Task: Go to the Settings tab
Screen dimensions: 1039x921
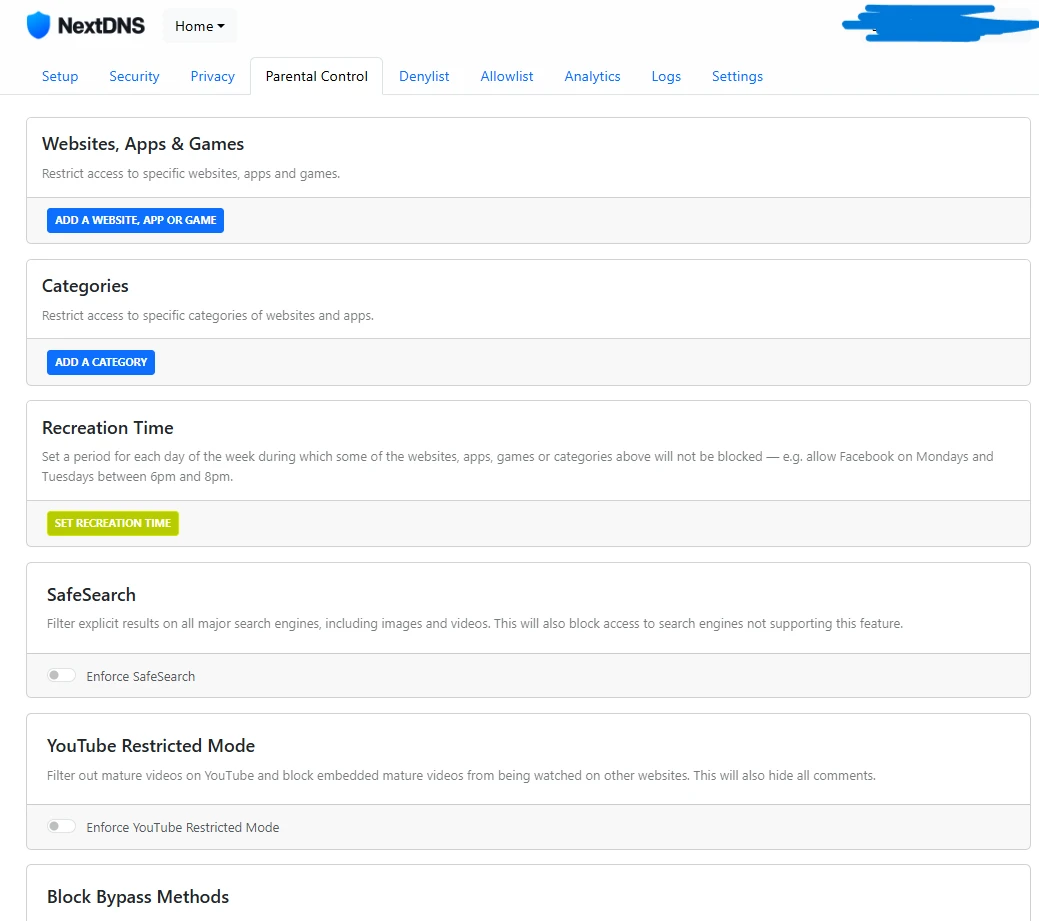Action: click(737, 76)
